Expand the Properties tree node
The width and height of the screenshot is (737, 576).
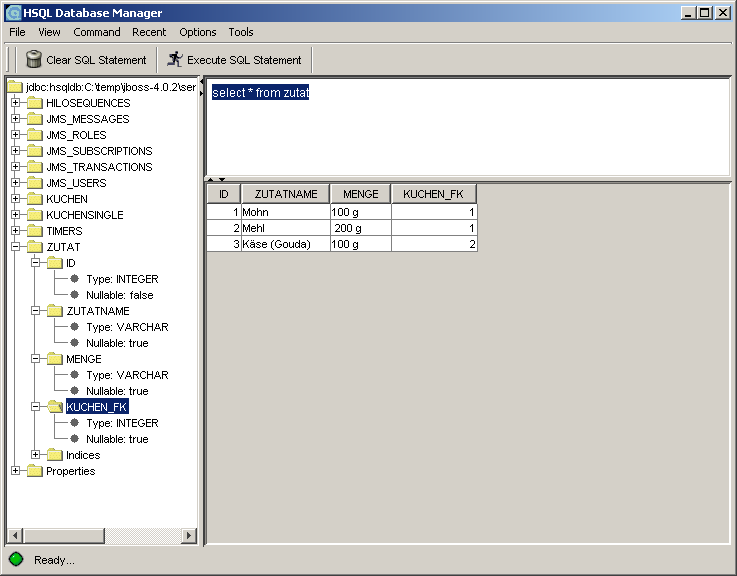point(16,470)
